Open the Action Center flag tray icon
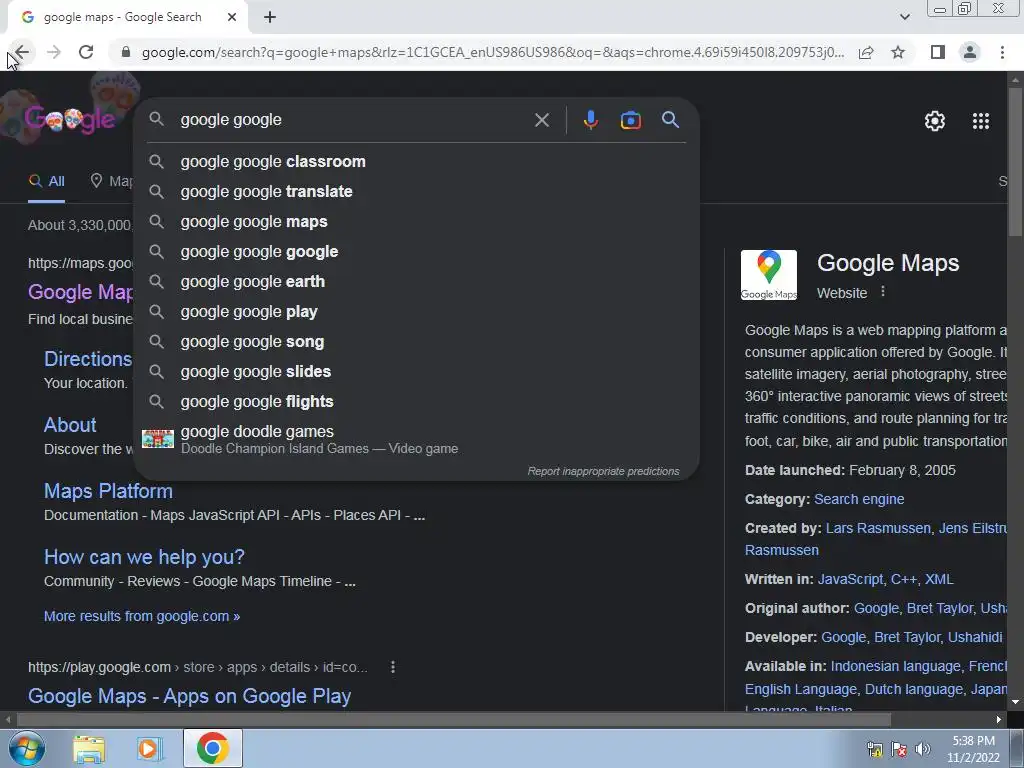 click(899, 749)
